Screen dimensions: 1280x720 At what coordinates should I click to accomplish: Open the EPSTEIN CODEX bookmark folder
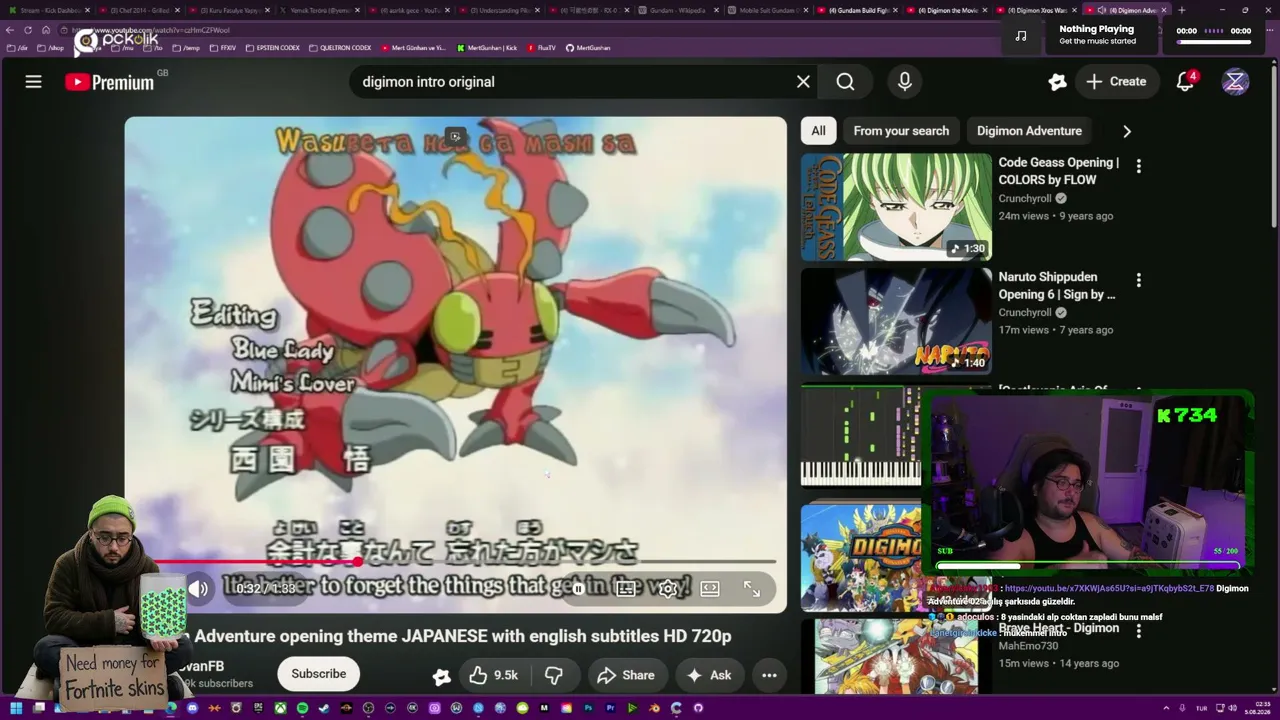click(273, 47)
